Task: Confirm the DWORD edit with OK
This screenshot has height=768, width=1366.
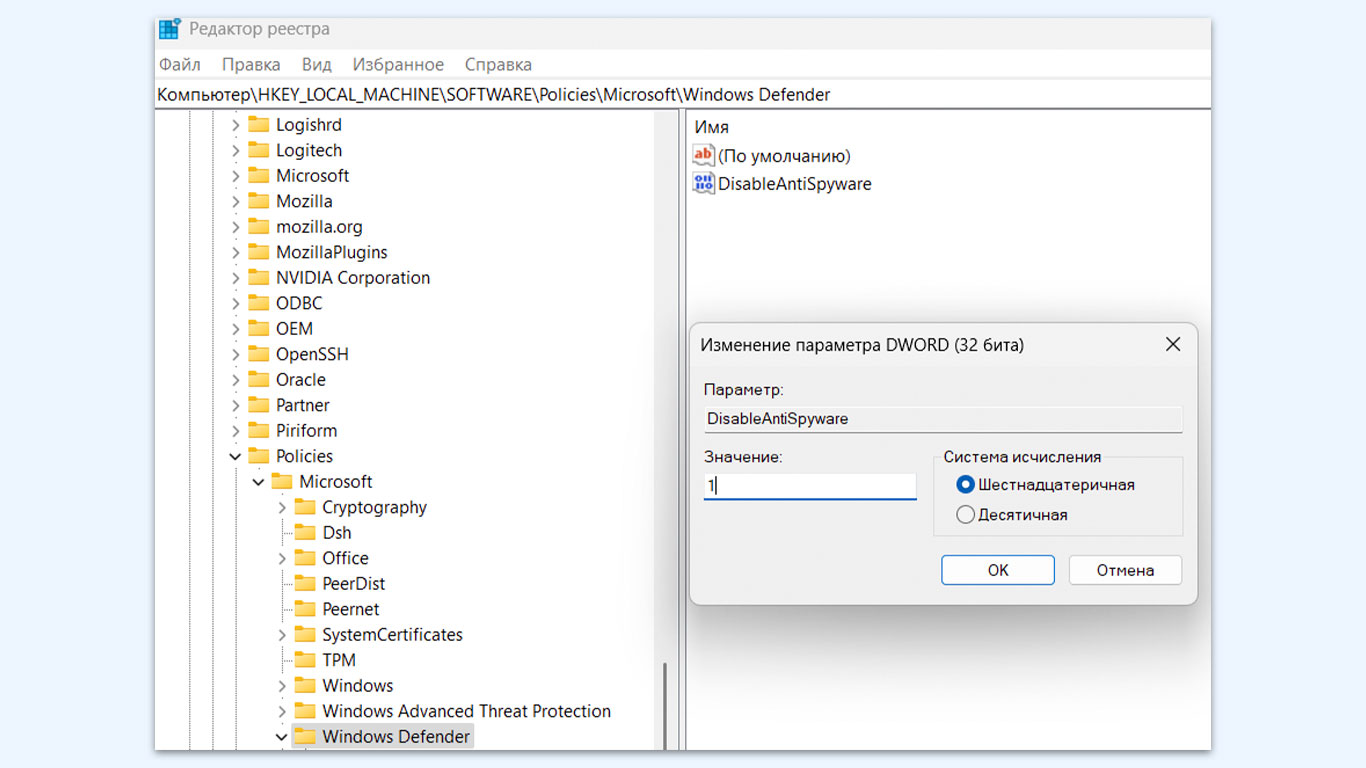Action: coord(998,570)
